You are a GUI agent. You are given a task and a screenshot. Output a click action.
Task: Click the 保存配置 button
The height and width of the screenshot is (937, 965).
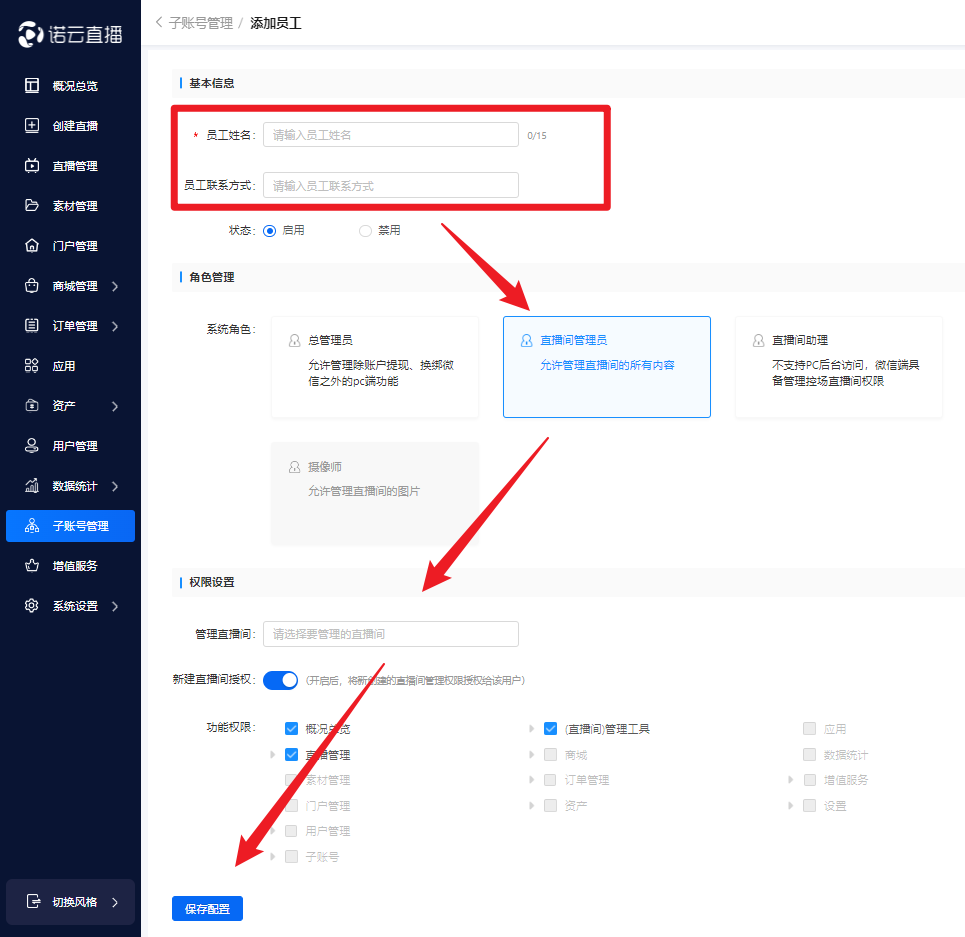207,909
